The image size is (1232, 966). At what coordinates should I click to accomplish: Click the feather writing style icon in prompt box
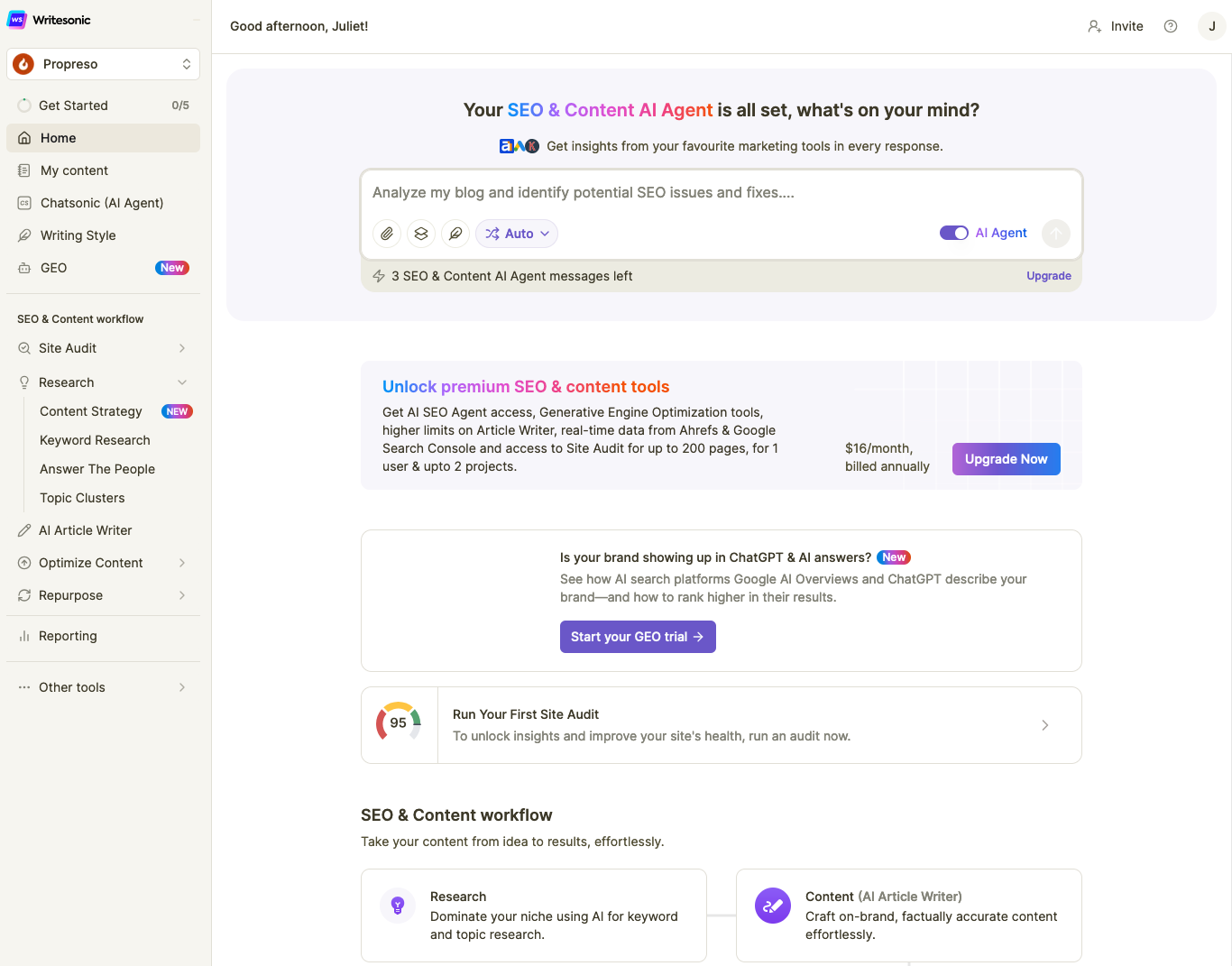[x=455, y=234]
